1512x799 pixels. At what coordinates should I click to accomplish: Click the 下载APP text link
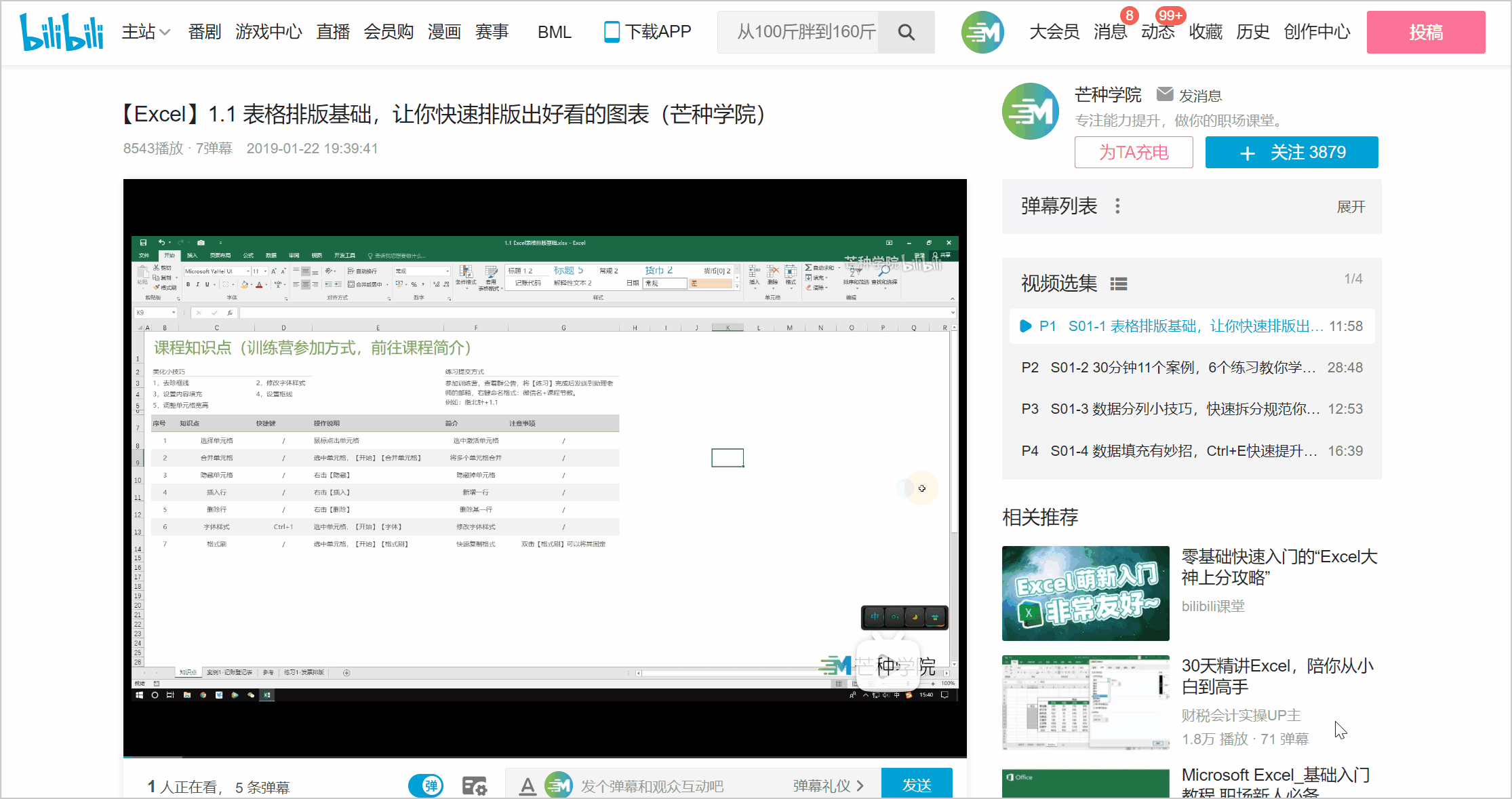[x=658, y=32]
